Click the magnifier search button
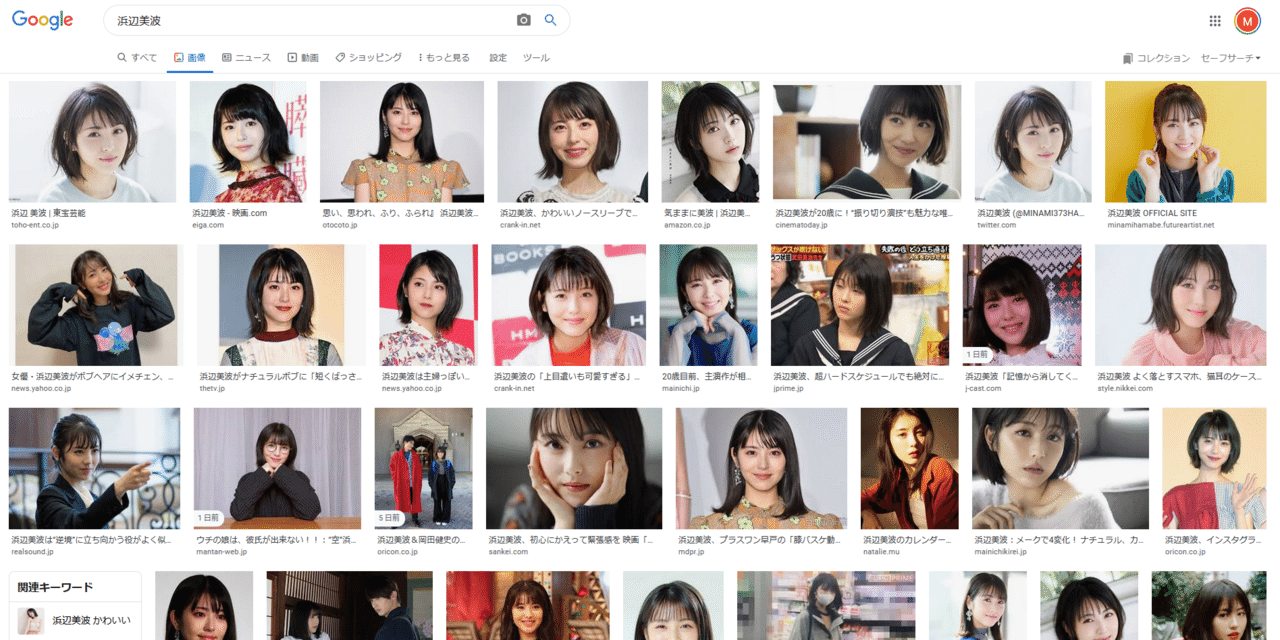The width and height of the screenshot is (1280, 640). click(x=550, y=20)
